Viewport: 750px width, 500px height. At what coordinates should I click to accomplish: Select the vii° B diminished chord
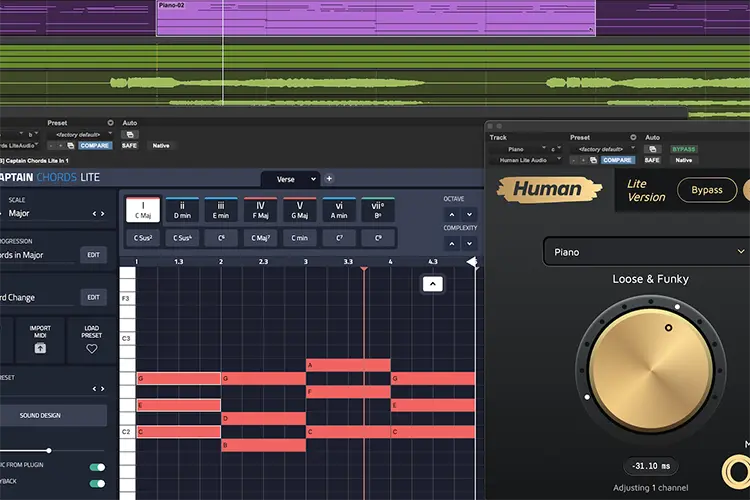(x=378, y=210)
